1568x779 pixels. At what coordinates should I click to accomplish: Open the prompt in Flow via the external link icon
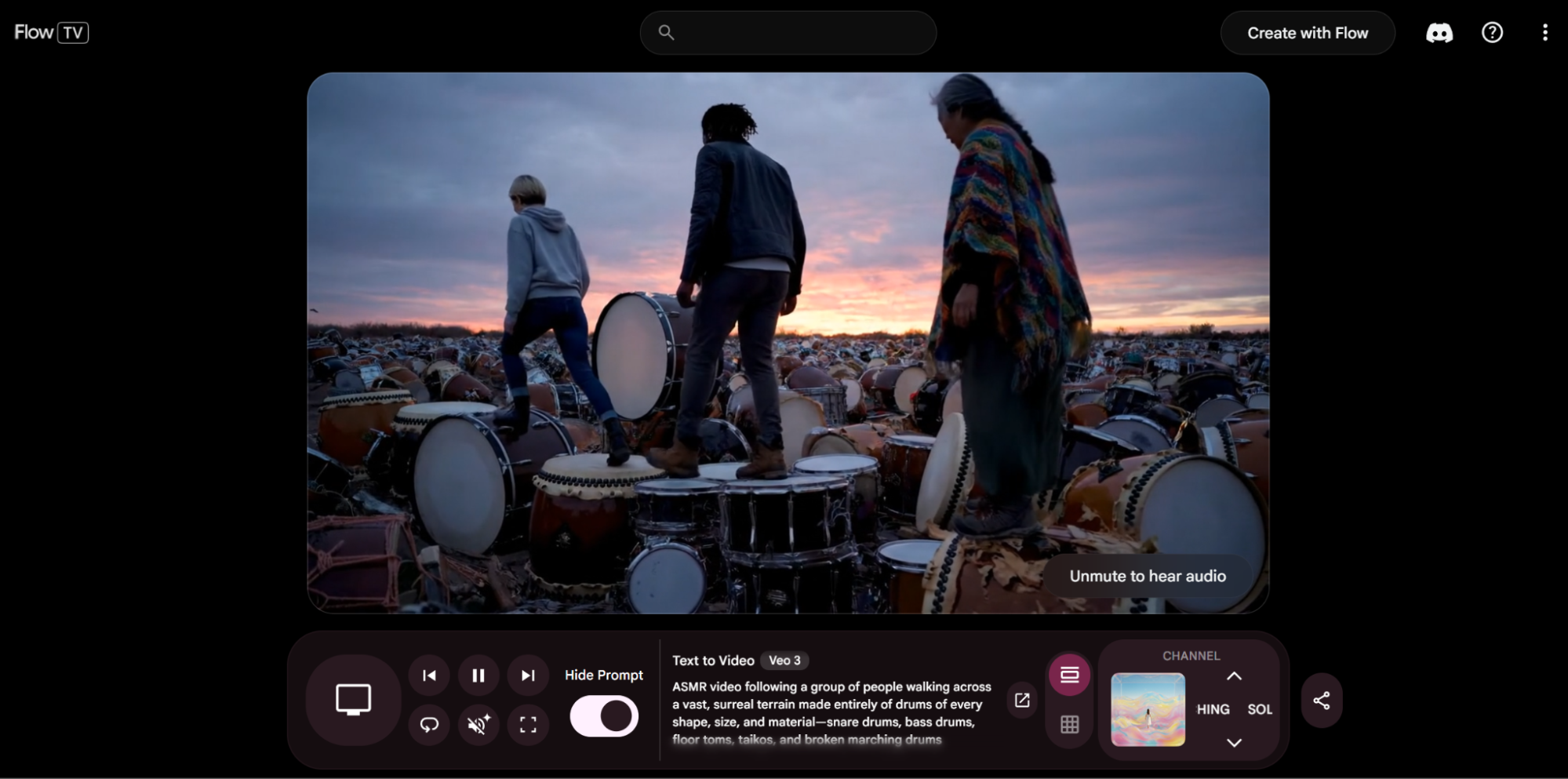click(x=1022, y=700)
